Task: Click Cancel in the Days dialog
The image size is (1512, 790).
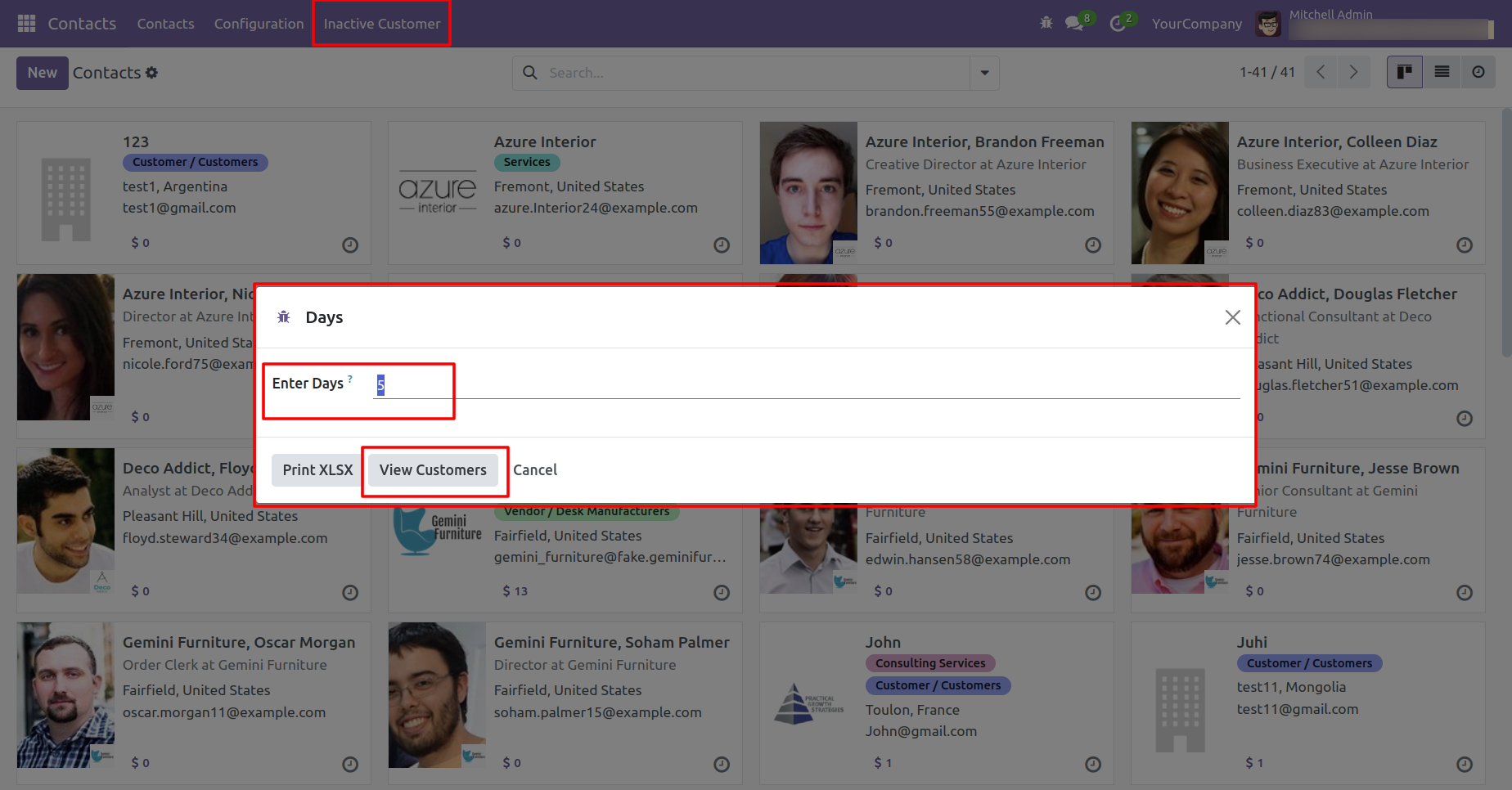Action: (x=535, y=470)
